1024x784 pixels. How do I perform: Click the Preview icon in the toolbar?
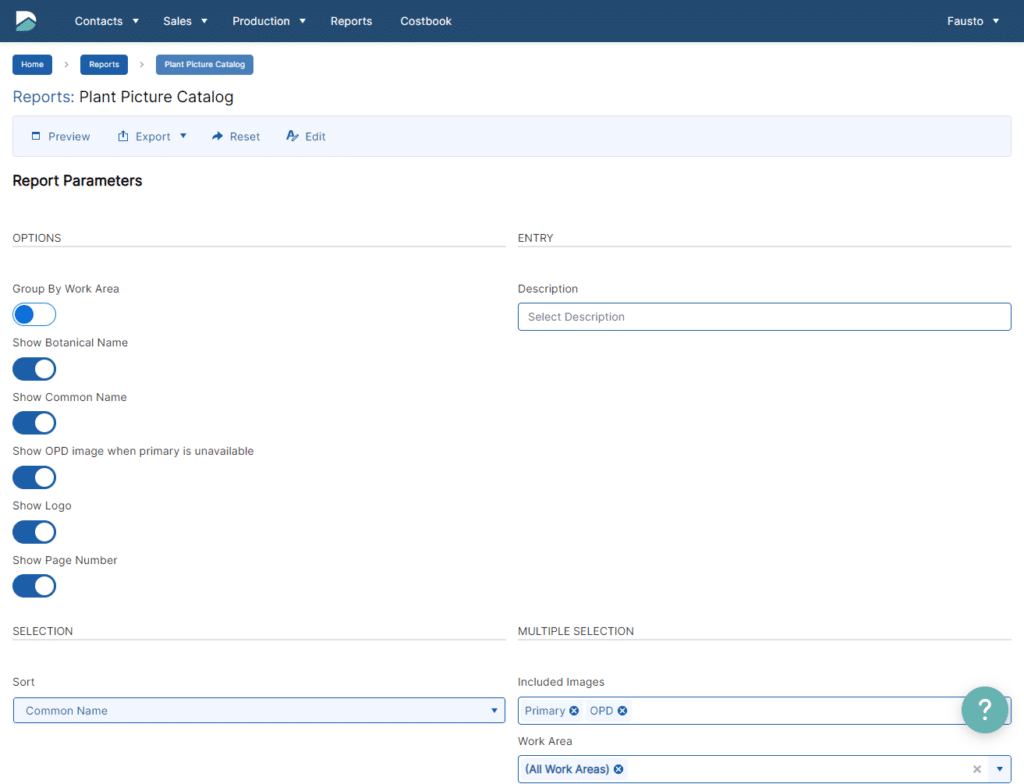[x=36, y=136]
